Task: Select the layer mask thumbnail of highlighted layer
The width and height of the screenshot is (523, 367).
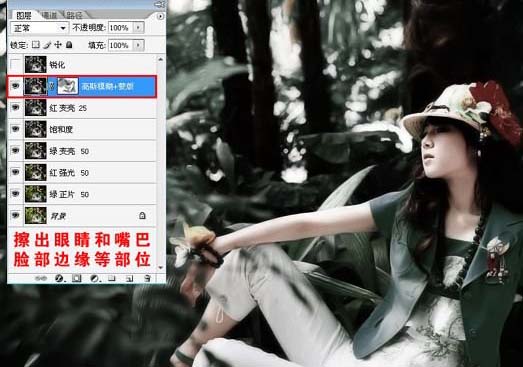Action: [68, 86]
